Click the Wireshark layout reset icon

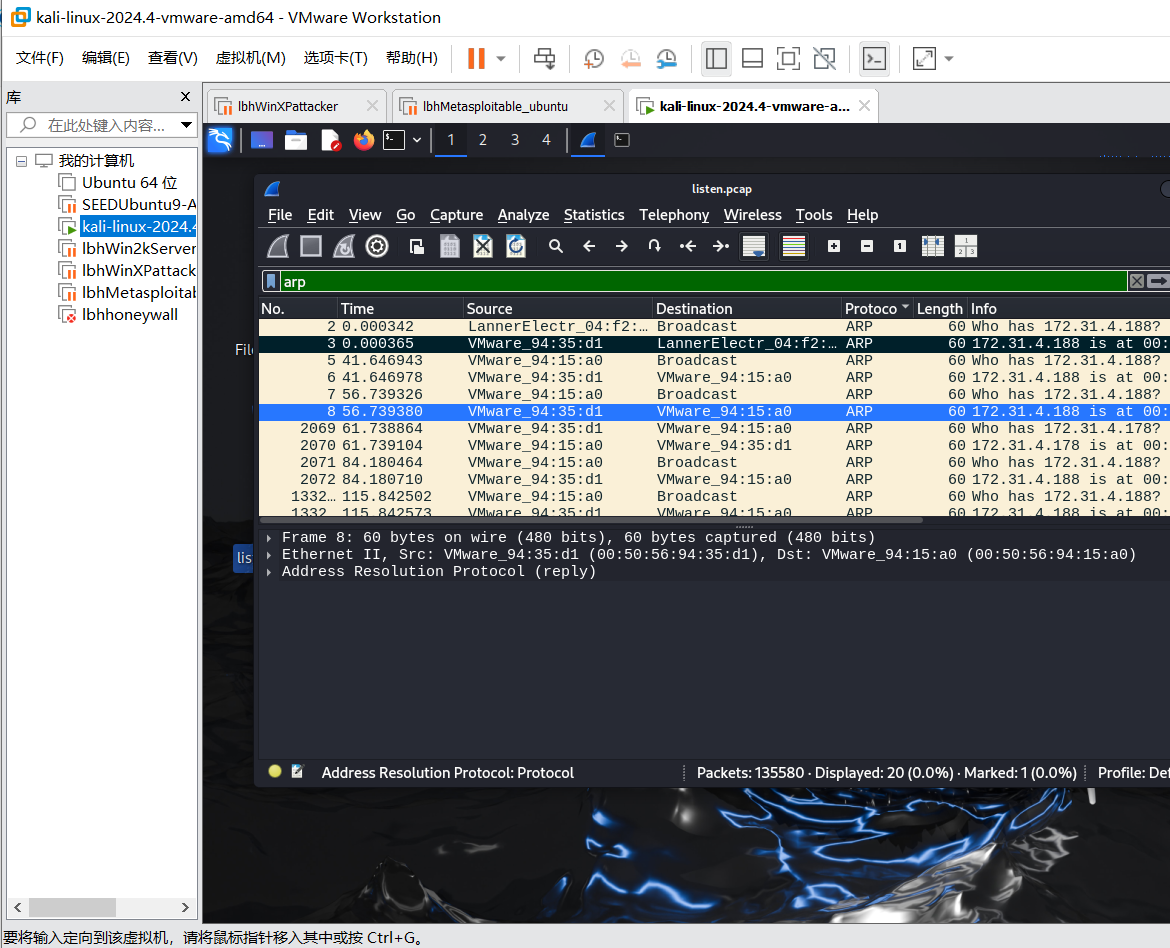click(x=966, y=246)
